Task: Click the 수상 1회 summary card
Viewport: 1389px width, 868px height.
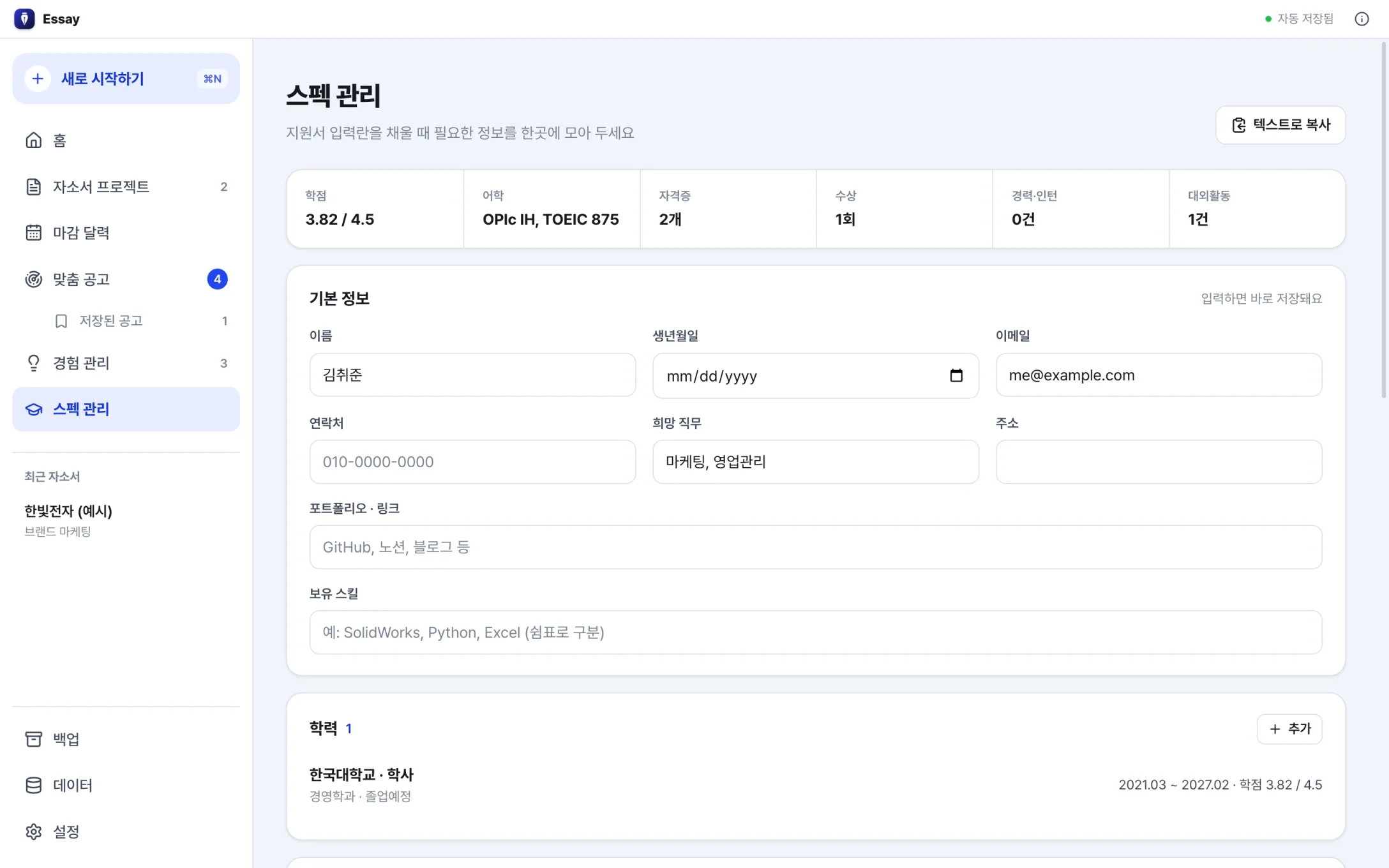Action: point(905,209)
